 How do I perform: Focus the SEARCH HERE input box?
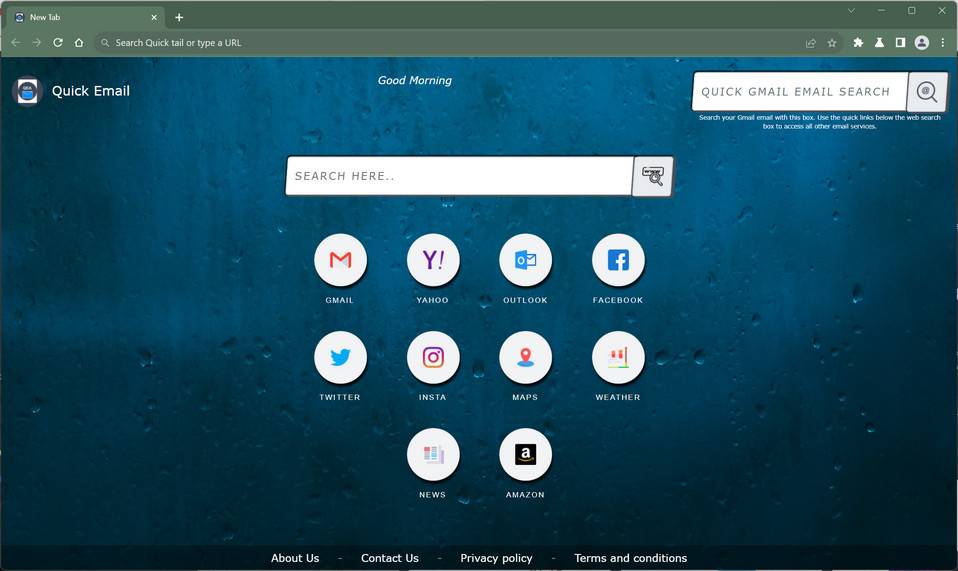(459, 176)
